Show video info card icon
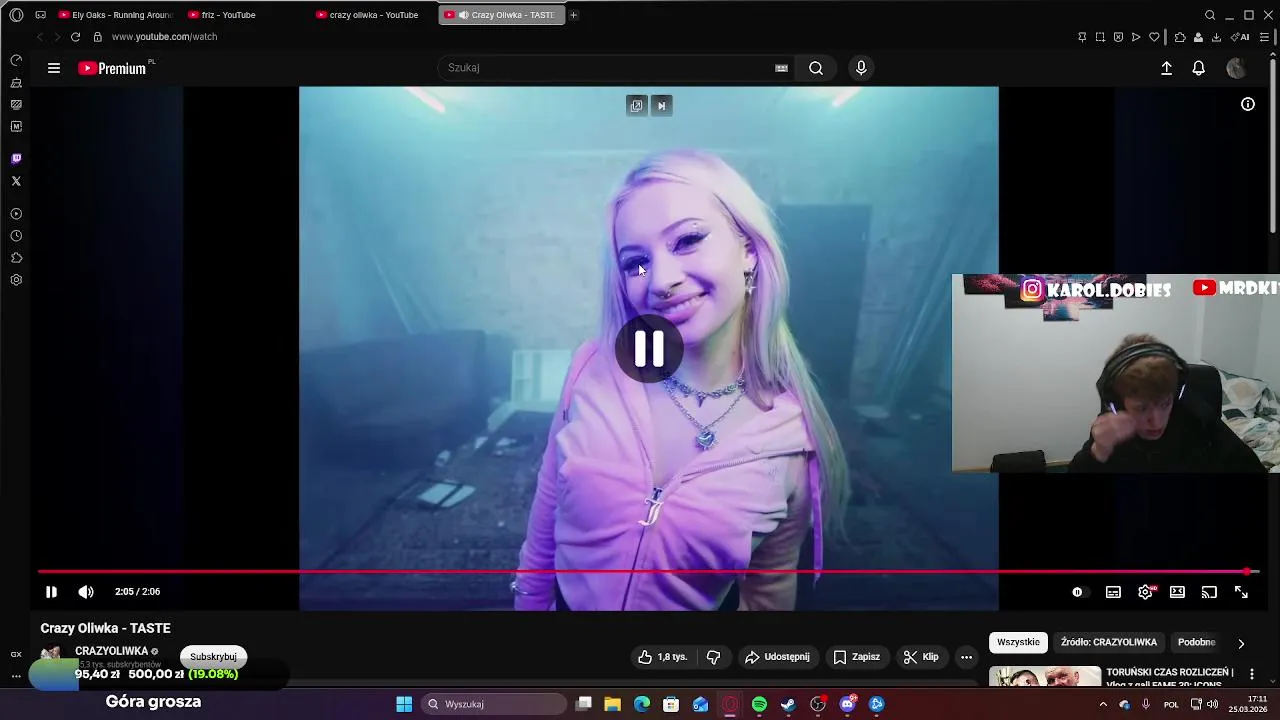The image size is (1280, 720). click(x=1248, y=104)
